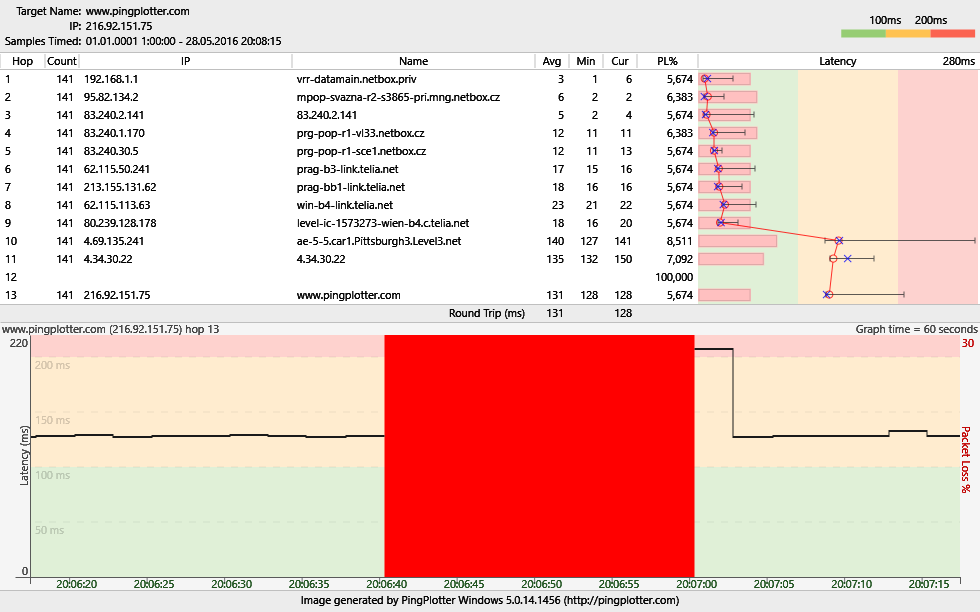Click the 280ms latency scale label
Image resolution: width=980 pixels, height=612 pixels.
[959, 61]
